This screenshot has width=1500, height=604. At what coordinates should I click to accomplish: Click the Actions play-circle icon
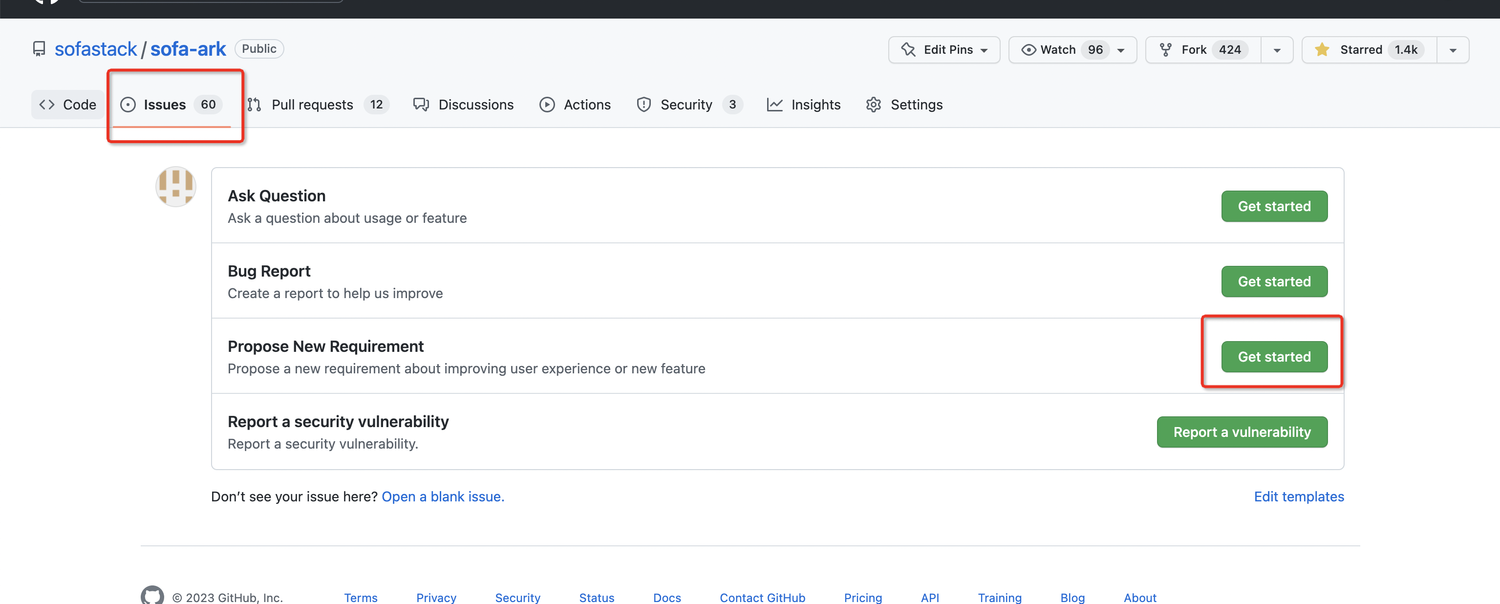coord(547,104)
